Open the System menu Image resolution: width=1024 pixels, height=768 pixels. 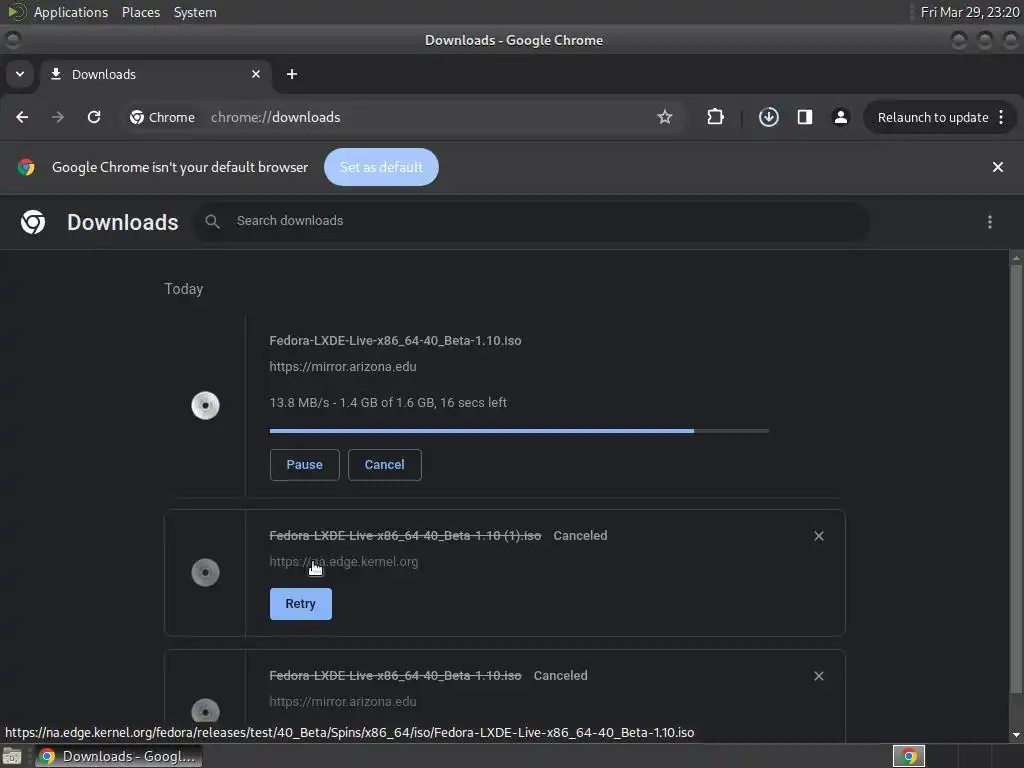pos(195,12)
